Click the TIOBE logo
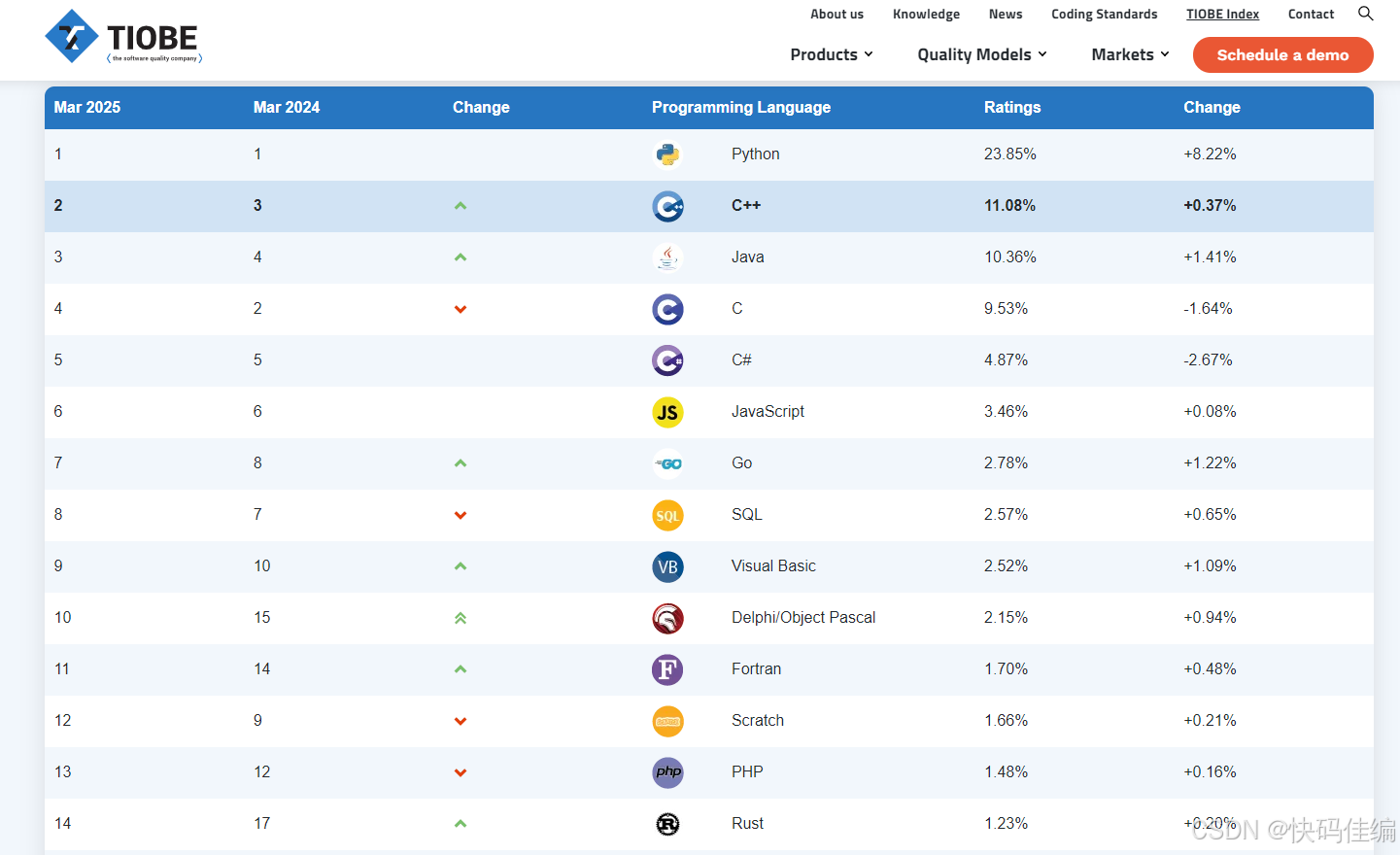The image size is (1400, 855). coord(123,37)
